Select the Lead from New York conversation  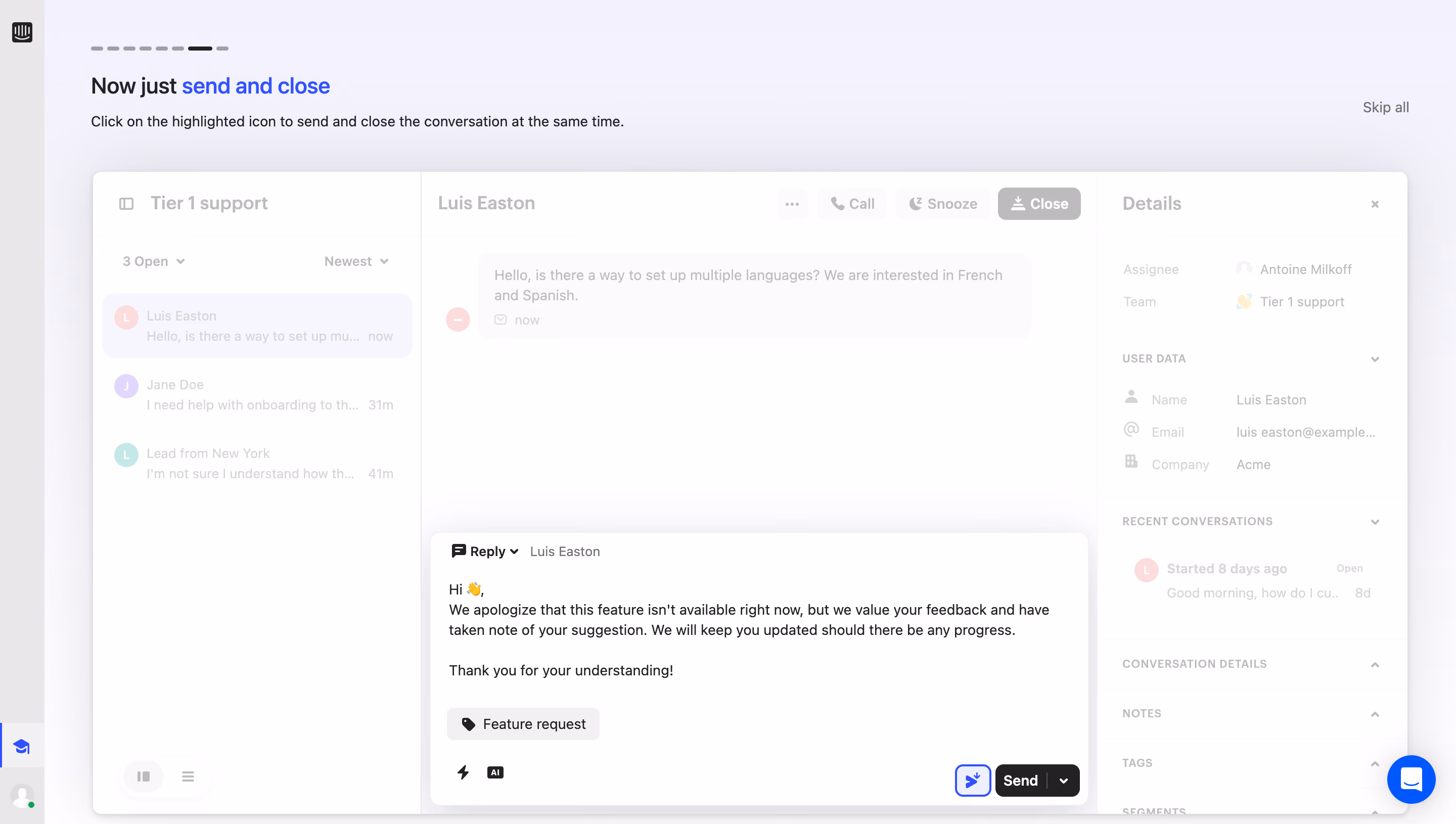tap(257, 463)
